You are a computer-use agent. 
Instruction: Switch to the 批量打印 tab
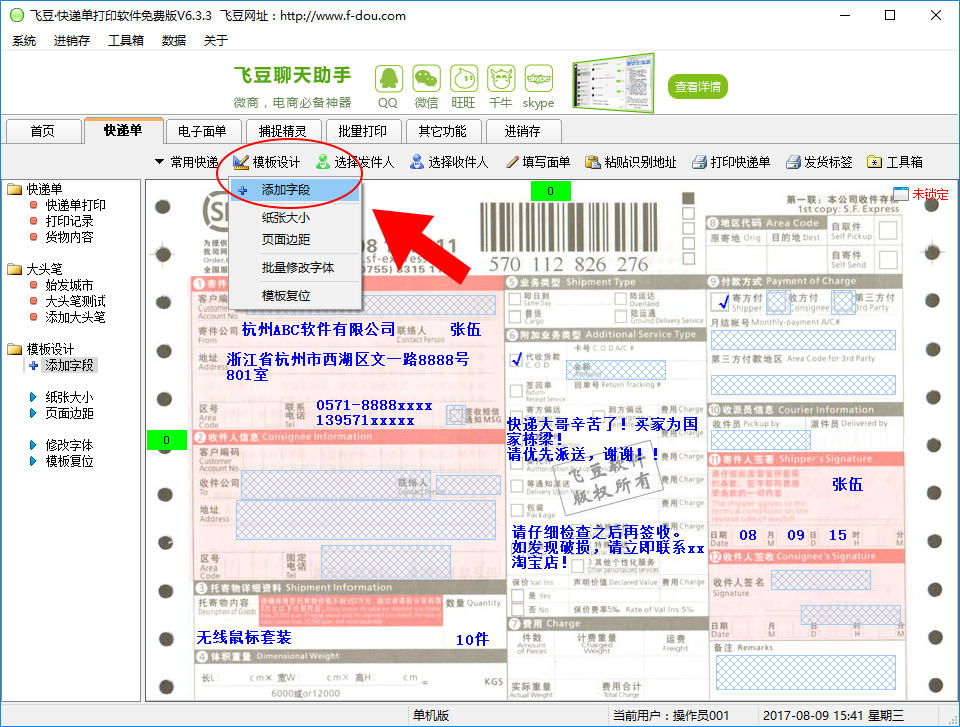point(362,131)
